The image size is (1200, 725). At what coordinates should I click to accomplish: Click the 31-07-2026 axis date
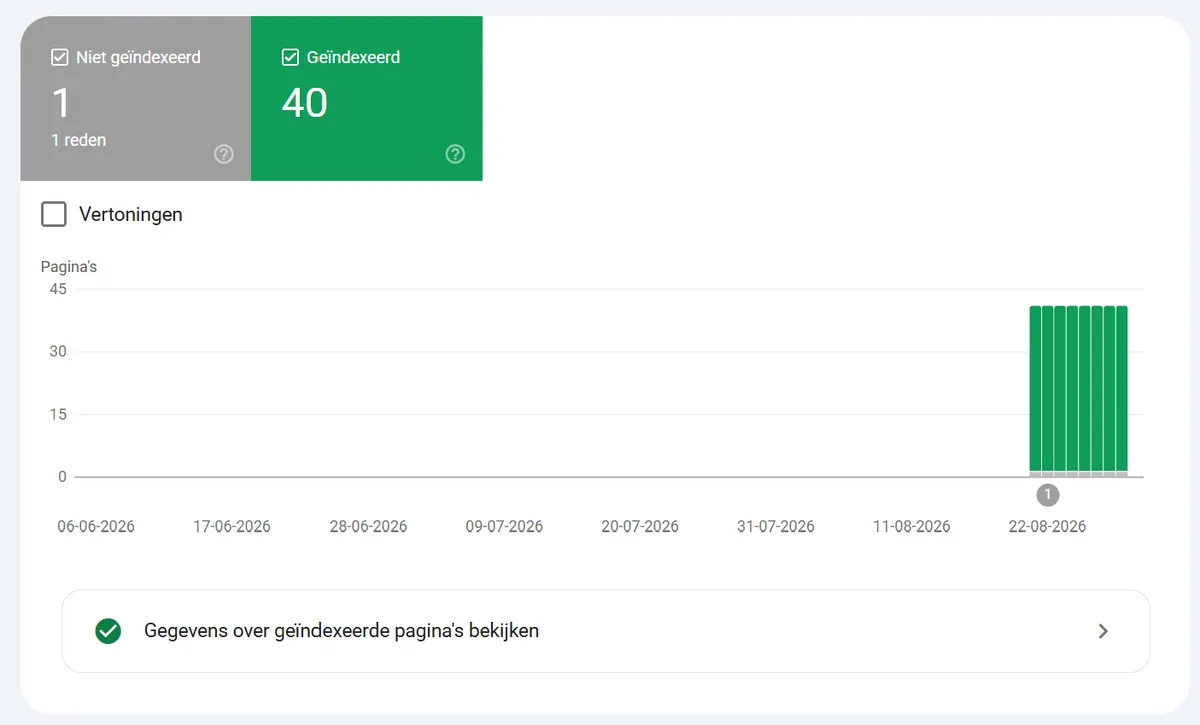click(x=776, y=527)
